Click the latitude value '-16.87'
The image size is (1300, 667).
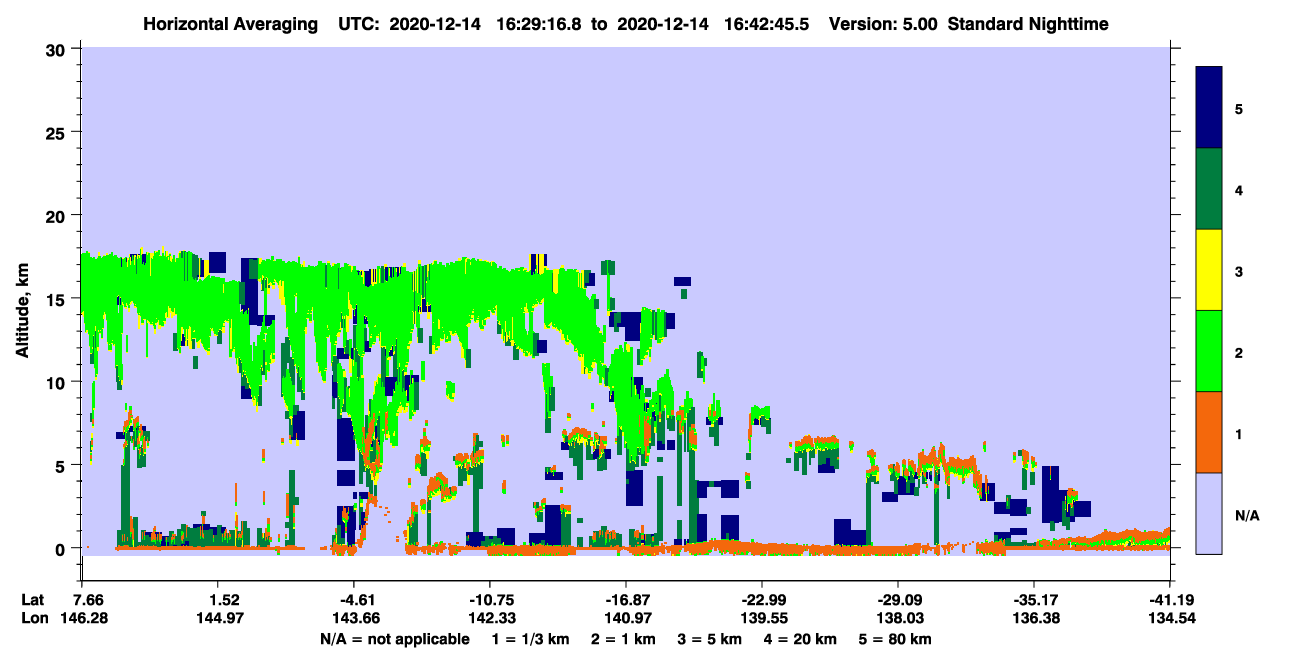pos(626,600)
